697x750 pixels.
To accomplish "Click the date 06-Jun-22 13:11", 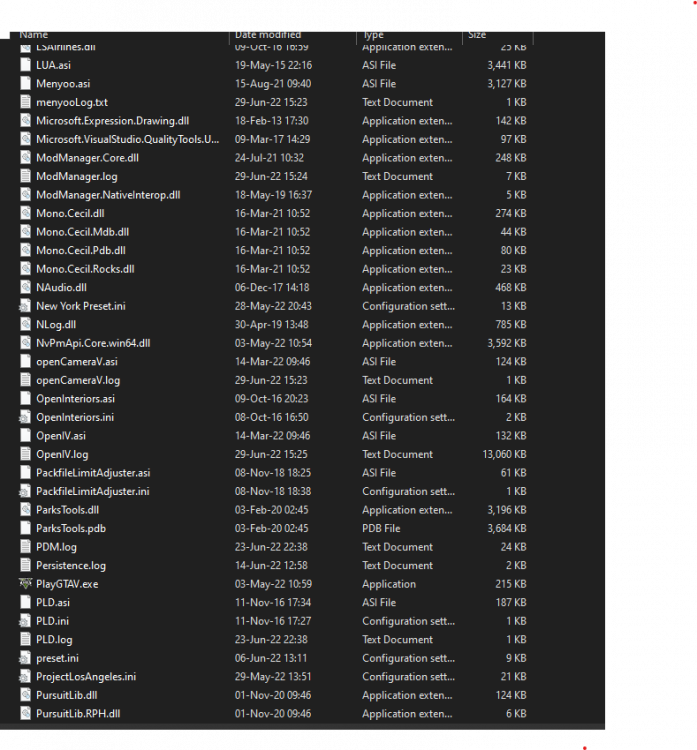I will pyautogui.click(x=271, y=658).
